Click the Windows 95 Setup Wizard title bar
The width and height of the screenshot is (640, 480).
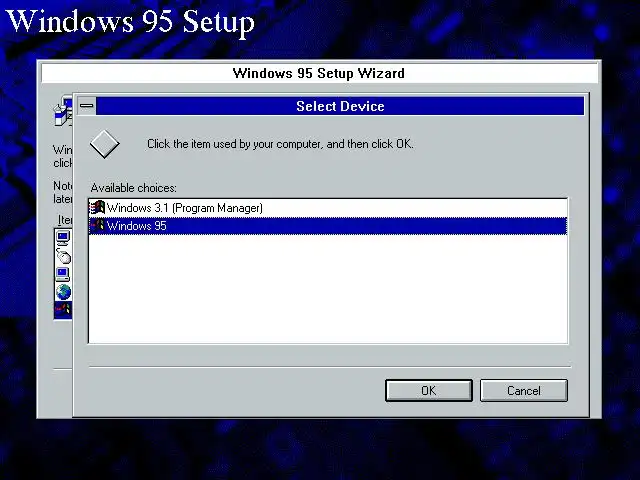click(x=319, y=73)
